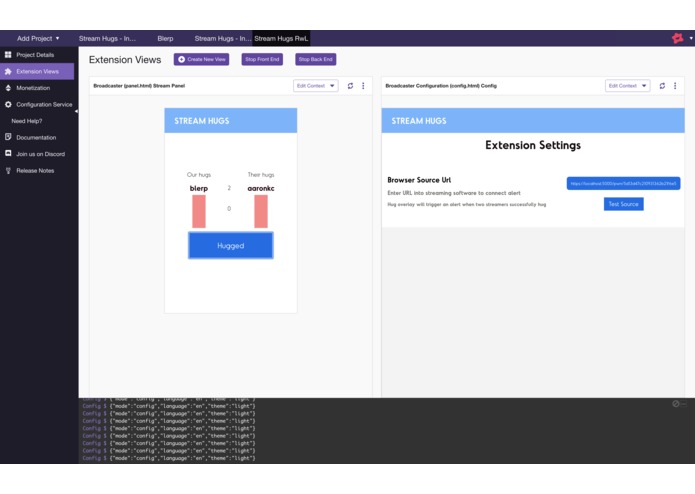This screenshot has height=494, width=695.
Task: Click the Extension Views page title
Action: click(125, 60)
